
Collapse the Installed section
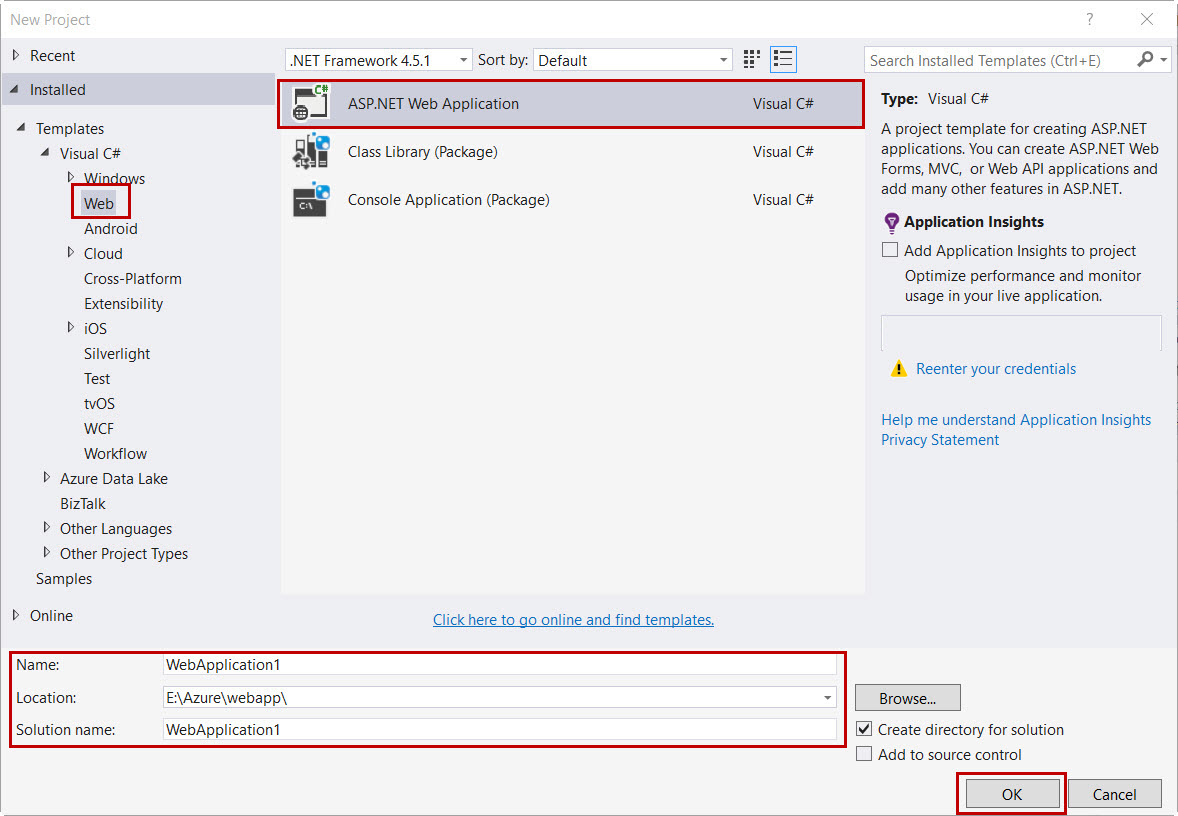[14, 89]
